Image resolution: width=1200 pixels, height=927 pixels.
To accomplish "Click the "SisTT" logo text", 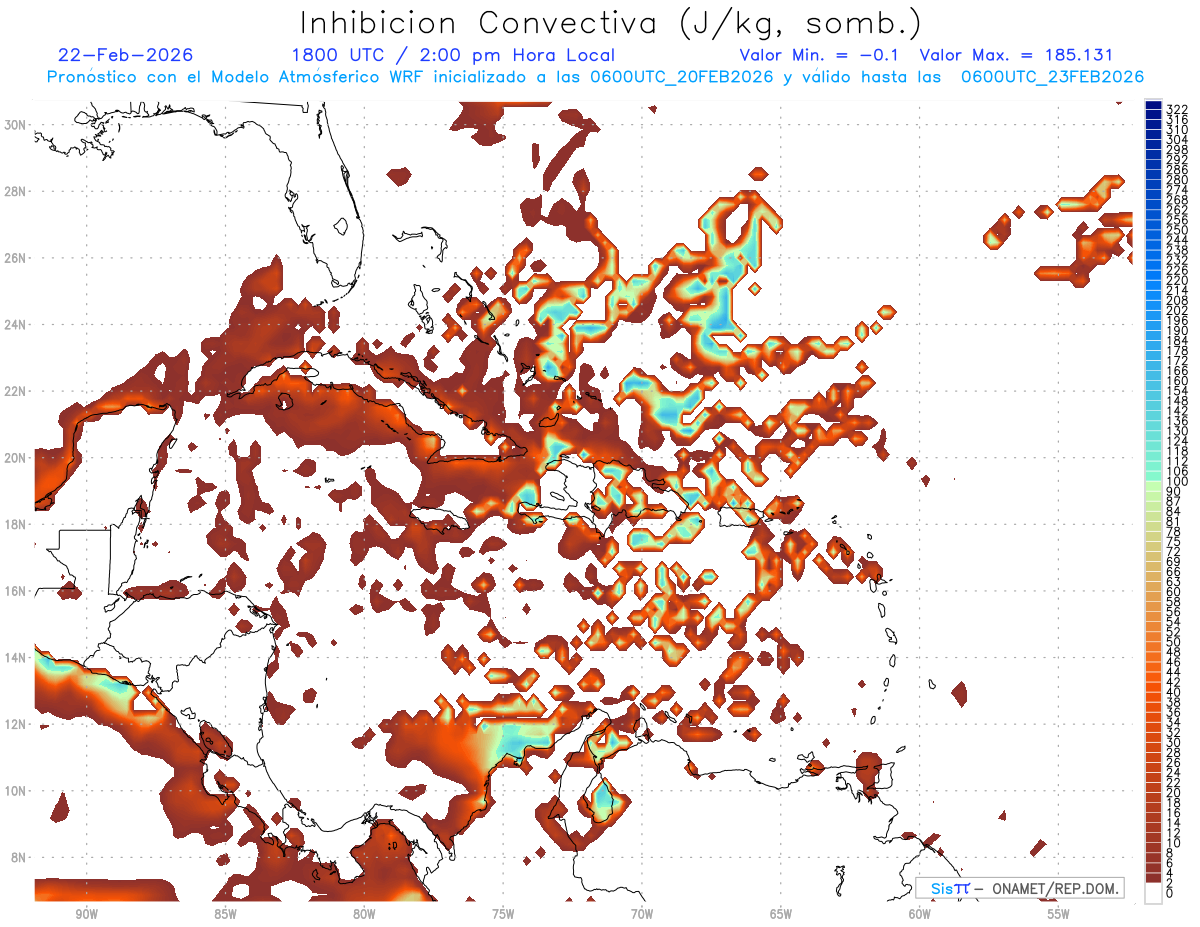I will pyautogui.click(x=950, y=889).
